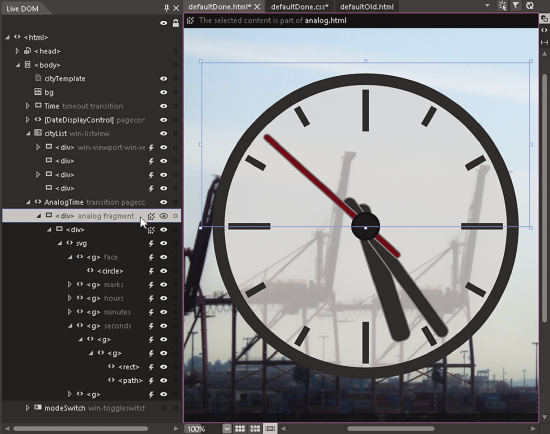Screen dimensions: 550x434
Task: Click the design surface scroll left arrow
Action: point(283,428)
